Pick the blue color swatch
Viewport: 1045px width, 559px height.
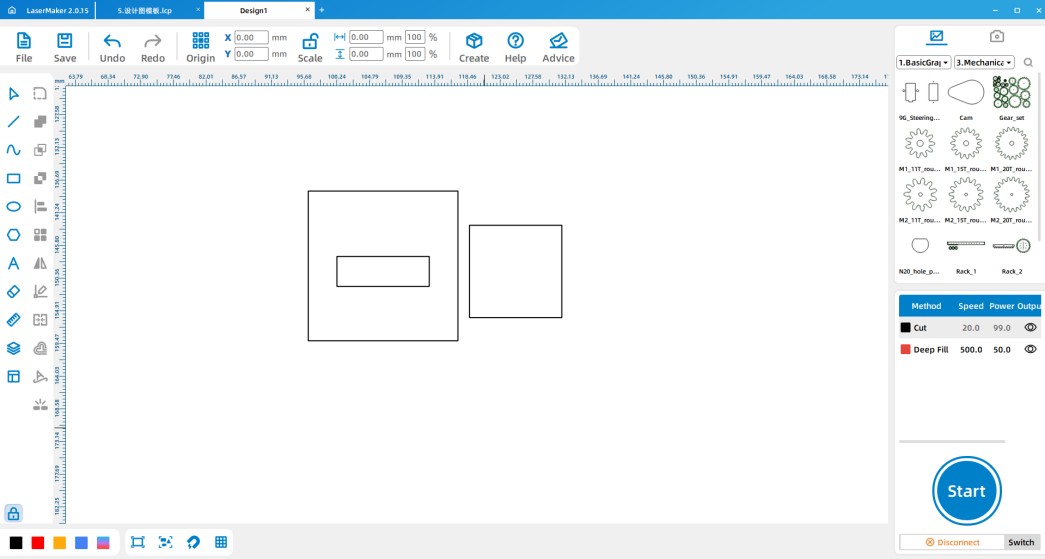[81, 543]
